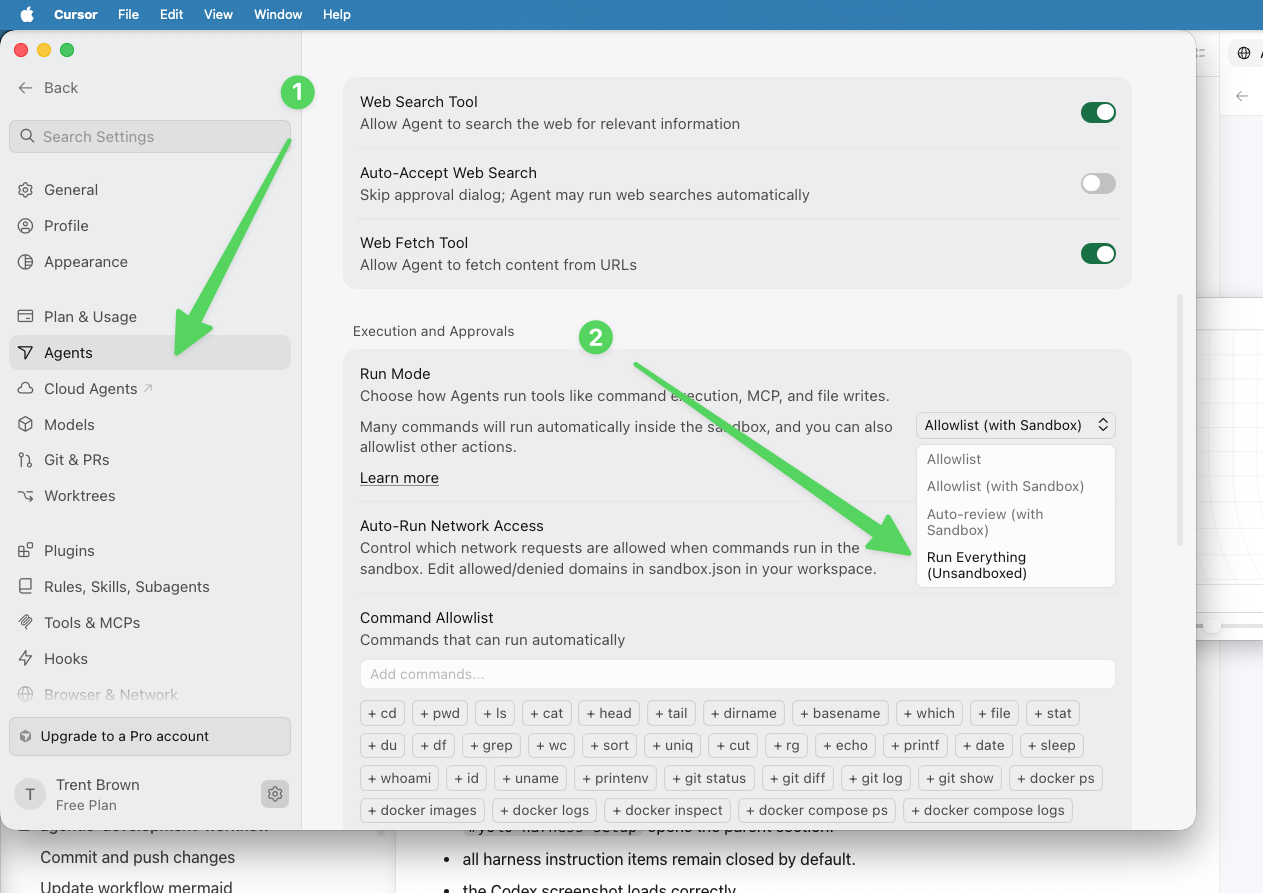Disable the Web Fetch Tool toggle
The height and width of the screenshot is (893, 1263).
[x=1098, y=254]
